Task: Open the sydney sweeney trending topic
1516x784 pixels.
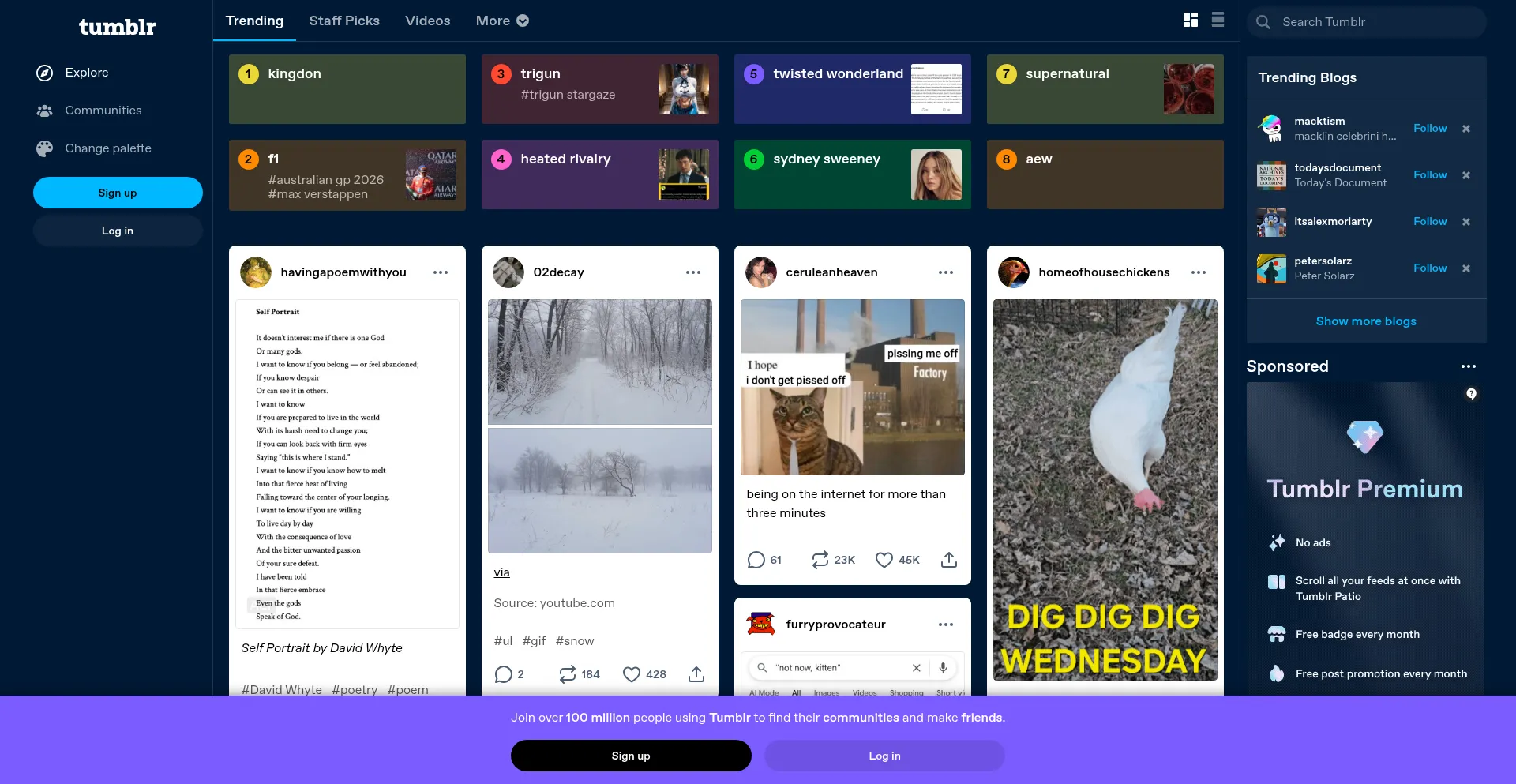Action: (x=853, y=174)
